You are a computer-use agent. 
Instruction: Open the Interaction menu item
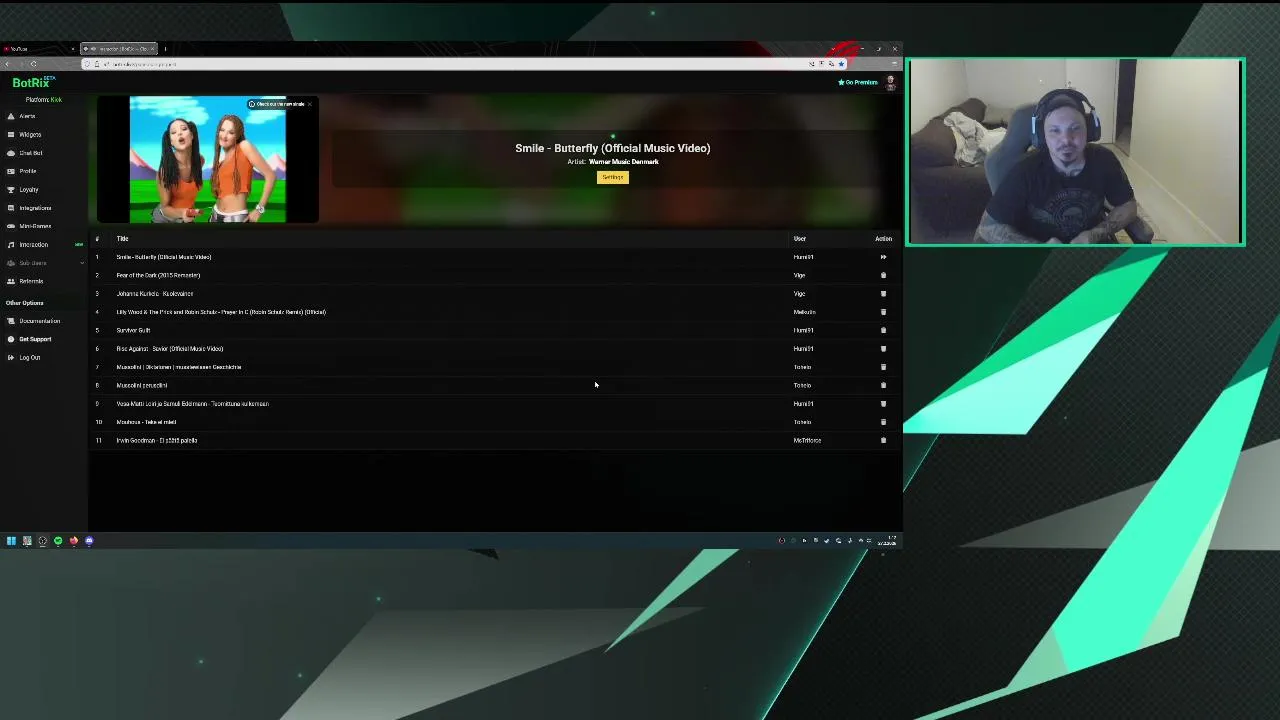34,245
